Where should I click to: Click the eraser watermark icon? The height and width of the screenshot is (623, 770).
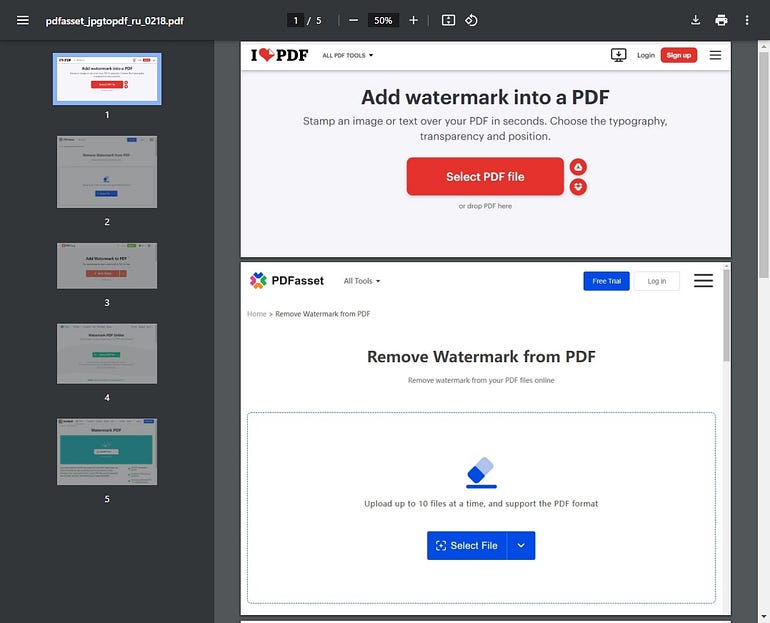(481, 473)
